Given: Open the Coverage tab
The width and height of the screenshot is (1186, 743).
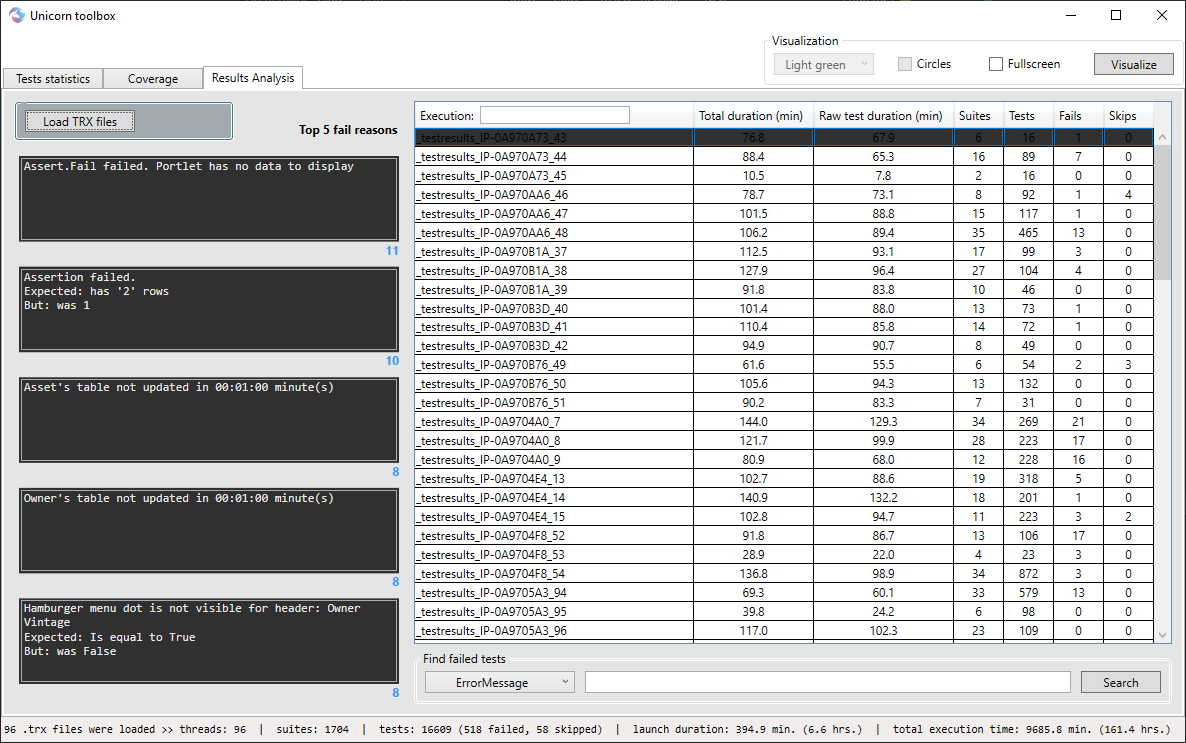Looking at the screenshot, I should (x=153, y=79).
